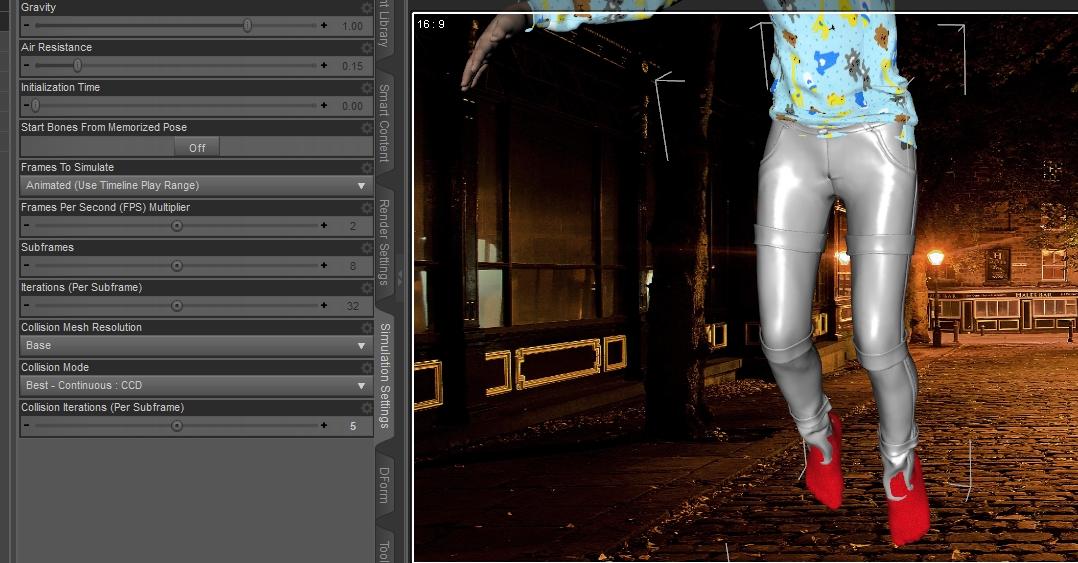This screenshot has width=1078, height=563.
Task: Open the FPS Multiplier settings gear
Action: click(366, 207)
